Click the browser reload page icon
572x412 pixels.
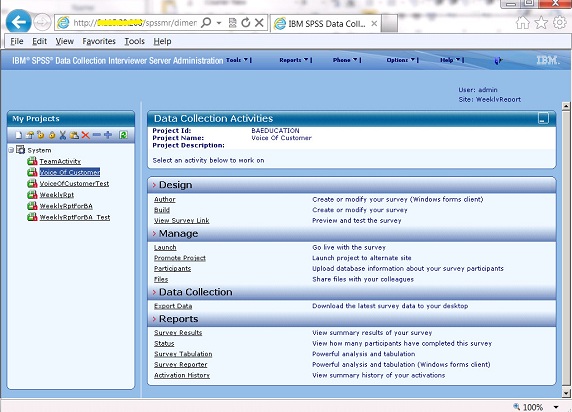[x=246, y=23]
